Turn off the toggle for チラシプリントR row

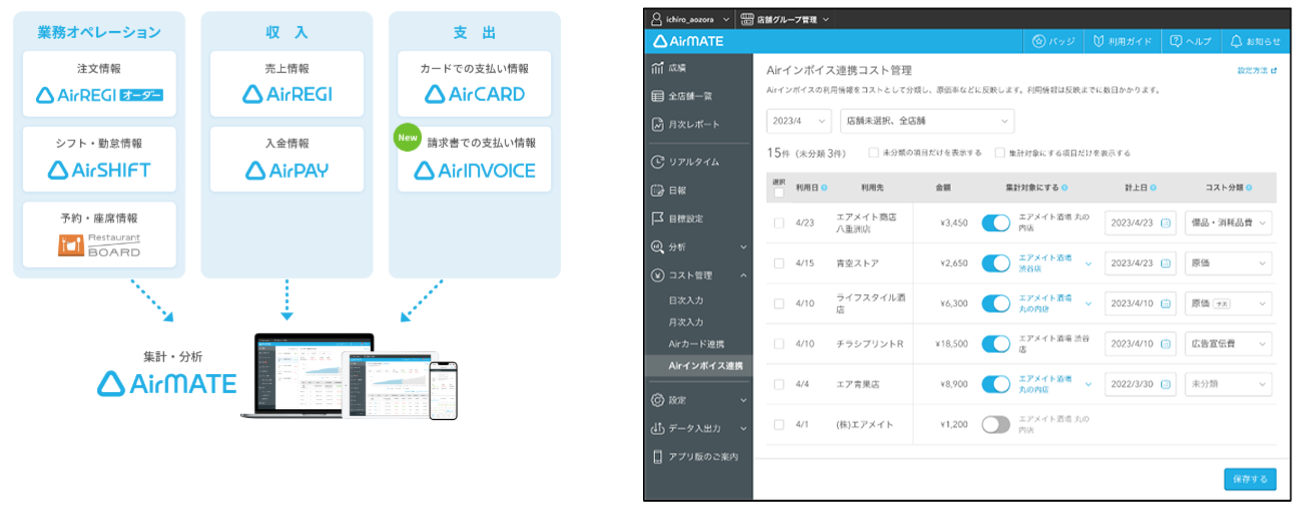996,343
